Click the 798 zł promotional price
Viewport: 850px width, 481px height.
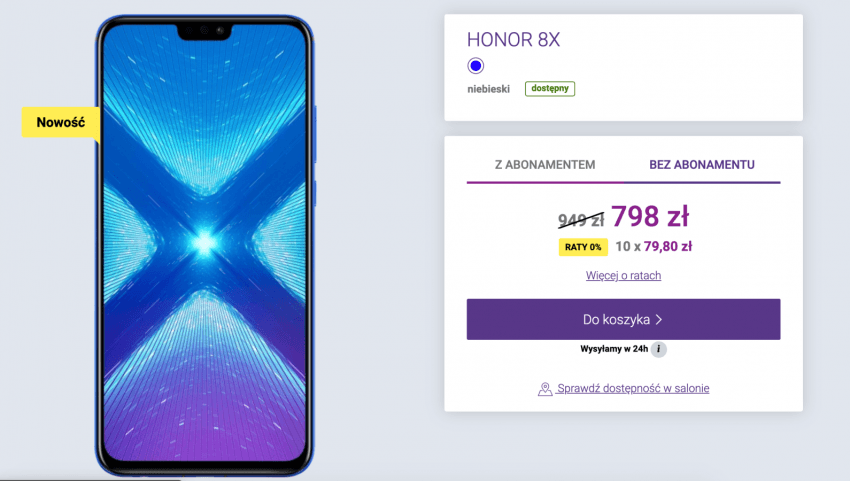coord(650,216)
